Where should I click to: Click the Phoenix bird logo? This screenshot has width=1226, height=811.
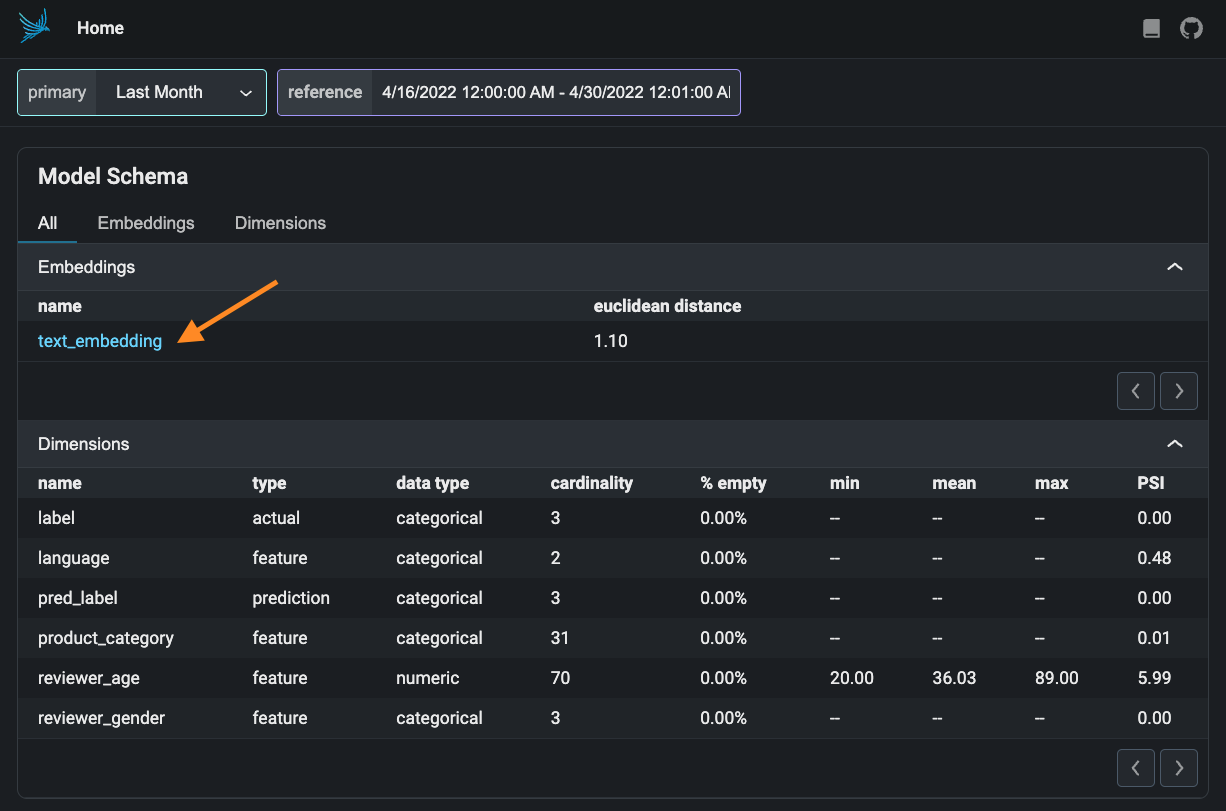(x=33, y=27)
